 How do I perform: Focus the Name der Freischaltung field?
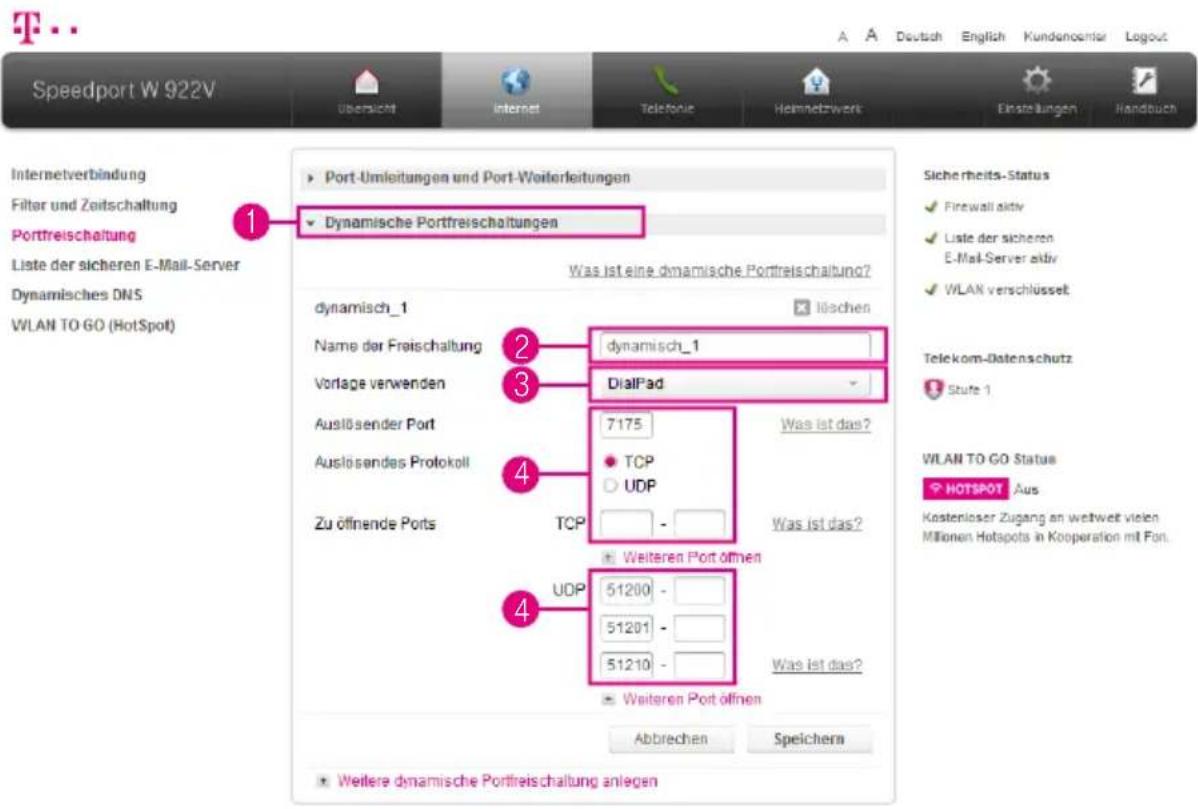click(734, 346)
